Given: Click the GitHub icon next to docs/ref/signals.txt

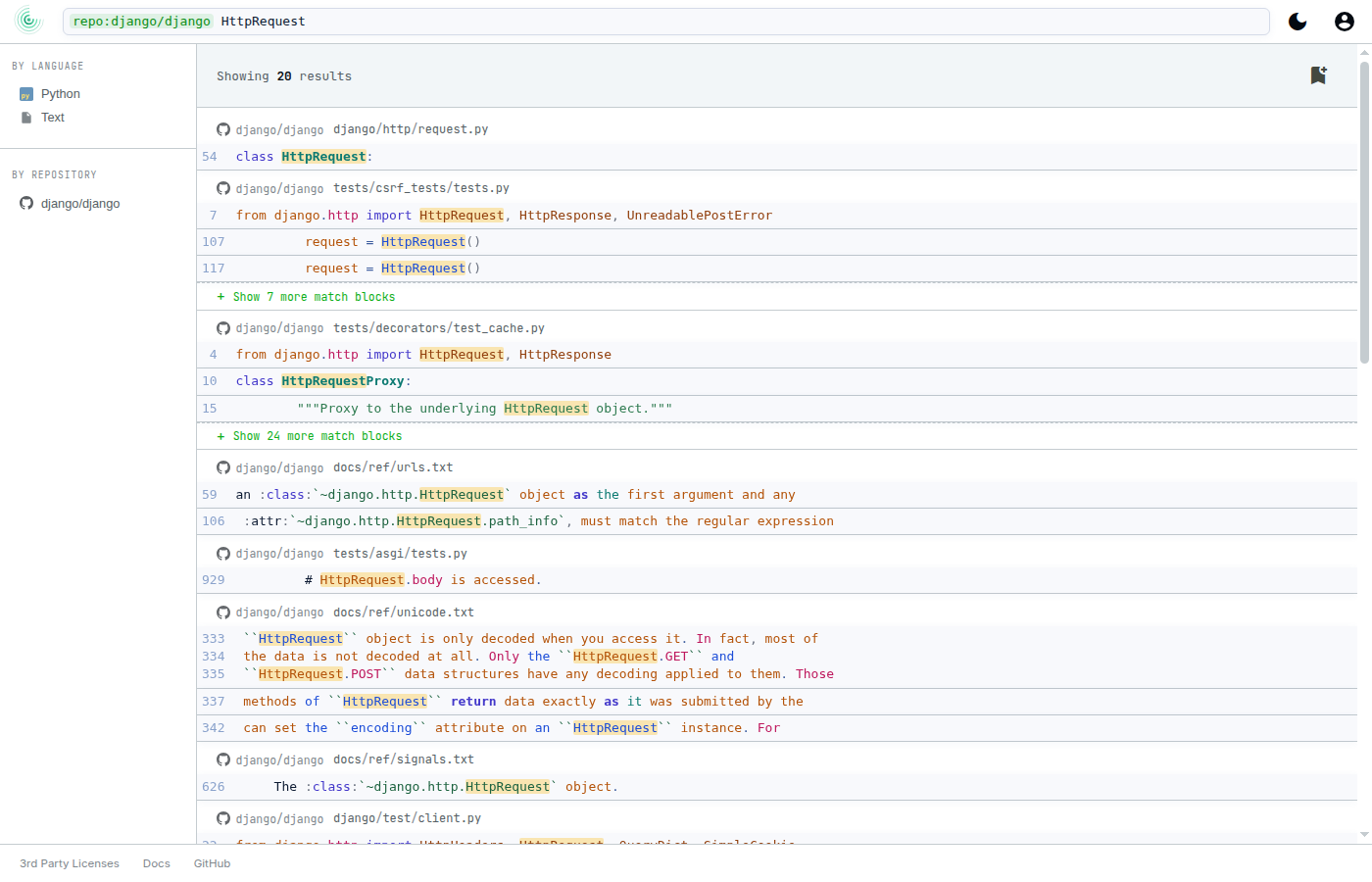Looking at the screenshot, I should [x=223, y=759].
